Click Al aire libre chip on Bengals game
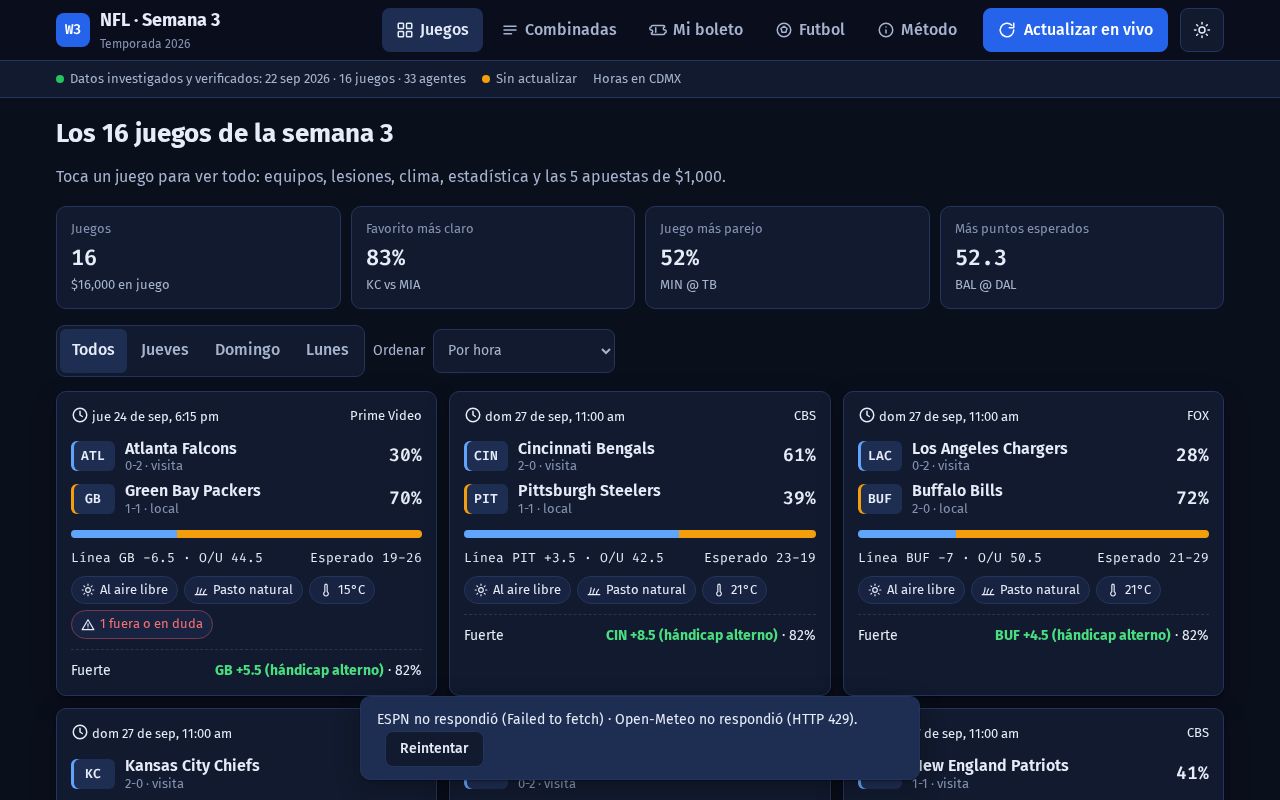Screen dimensions: 1280x800 pyautogui.click(x=517, y=590)
